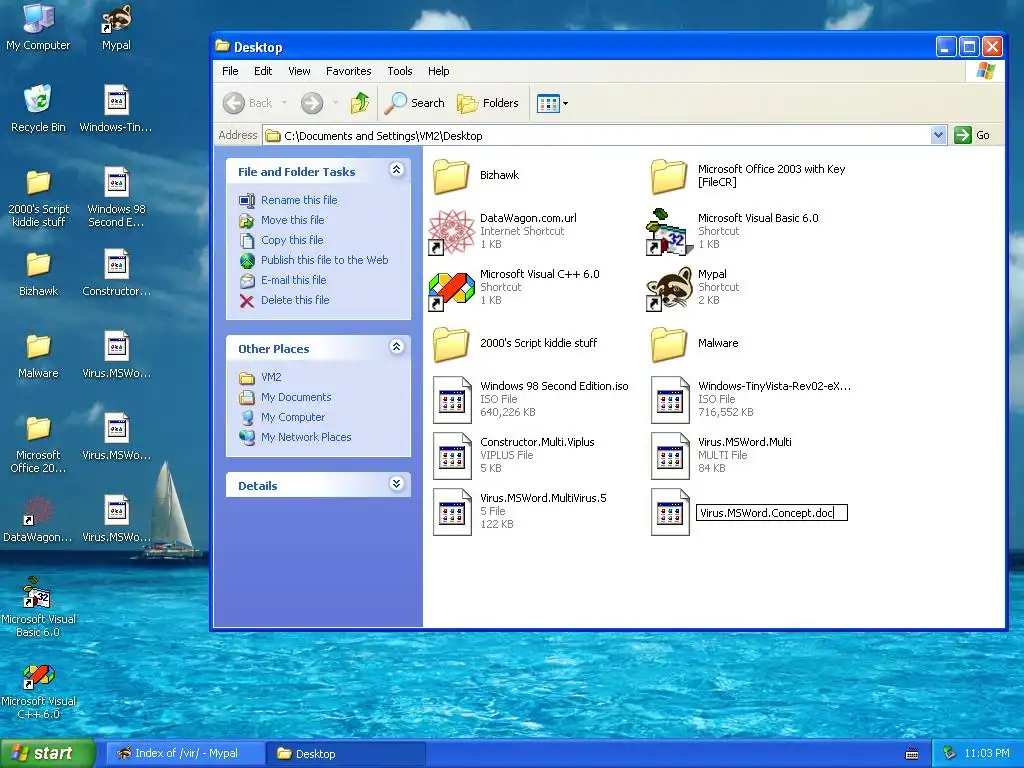Select the Malware folder on the desktop
1024x768 pixels.
pyautogui.click(x=38, y=356)
